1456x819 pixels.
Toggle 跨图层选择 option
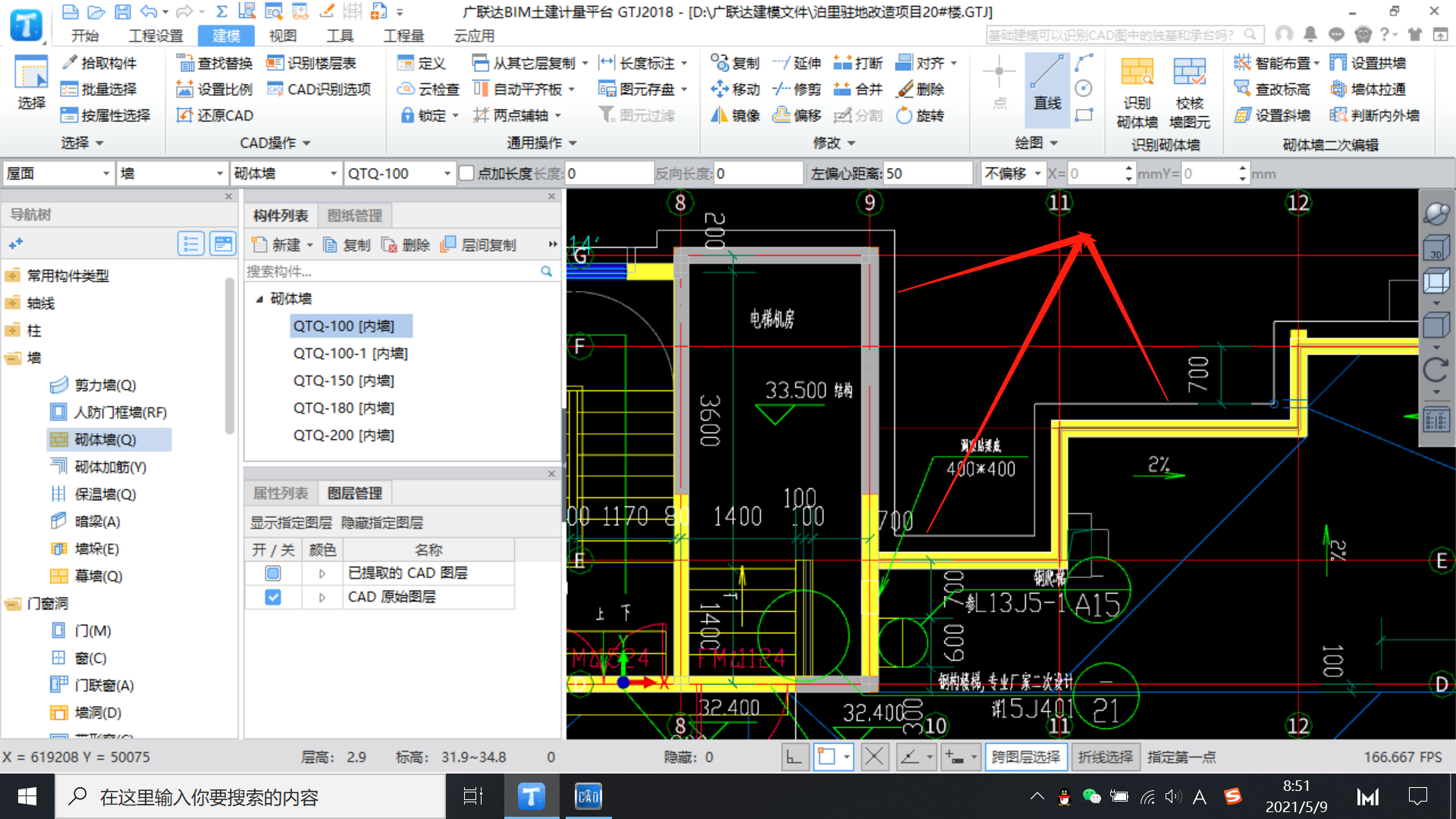click(1026, 757)
